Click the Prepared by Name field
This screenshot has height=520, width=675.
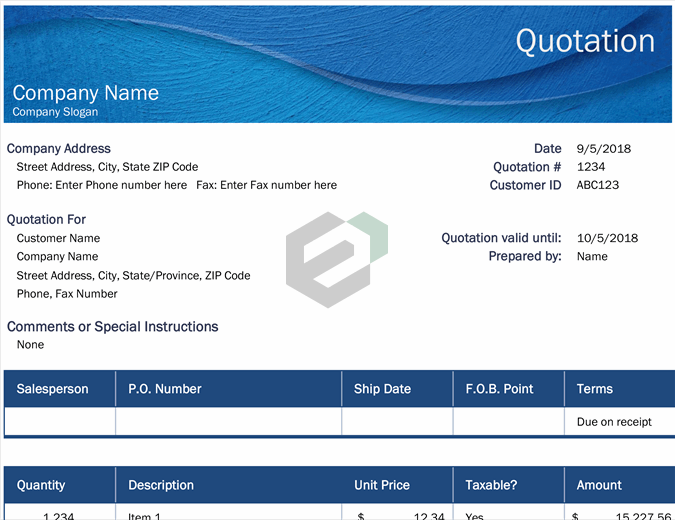point(592,256)
